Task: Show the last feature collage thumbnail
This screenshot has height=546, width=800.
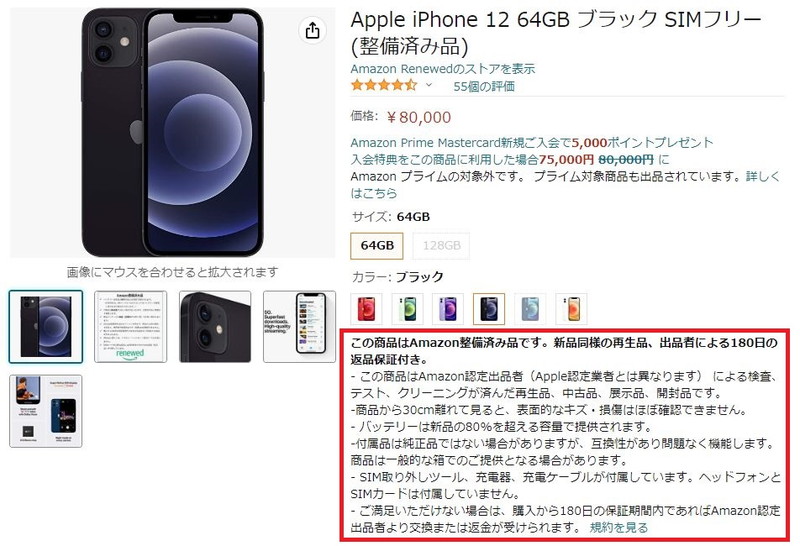Action: [46, 411]
